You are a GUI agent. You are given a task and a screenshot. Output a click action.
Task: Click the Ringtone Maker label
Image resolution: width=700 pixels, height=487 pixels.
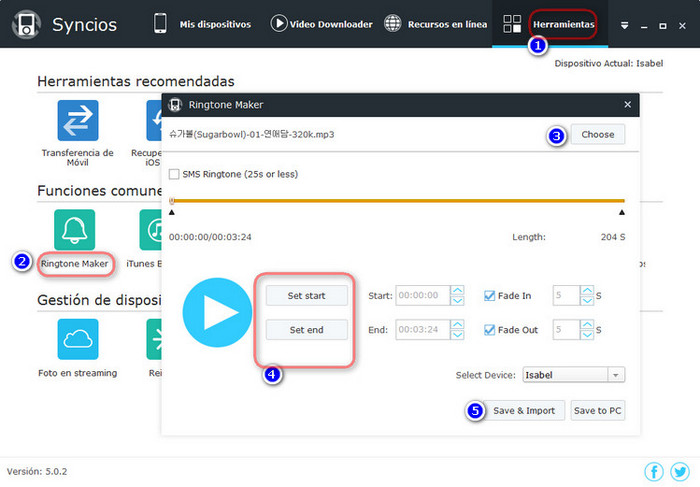point(75,263)
